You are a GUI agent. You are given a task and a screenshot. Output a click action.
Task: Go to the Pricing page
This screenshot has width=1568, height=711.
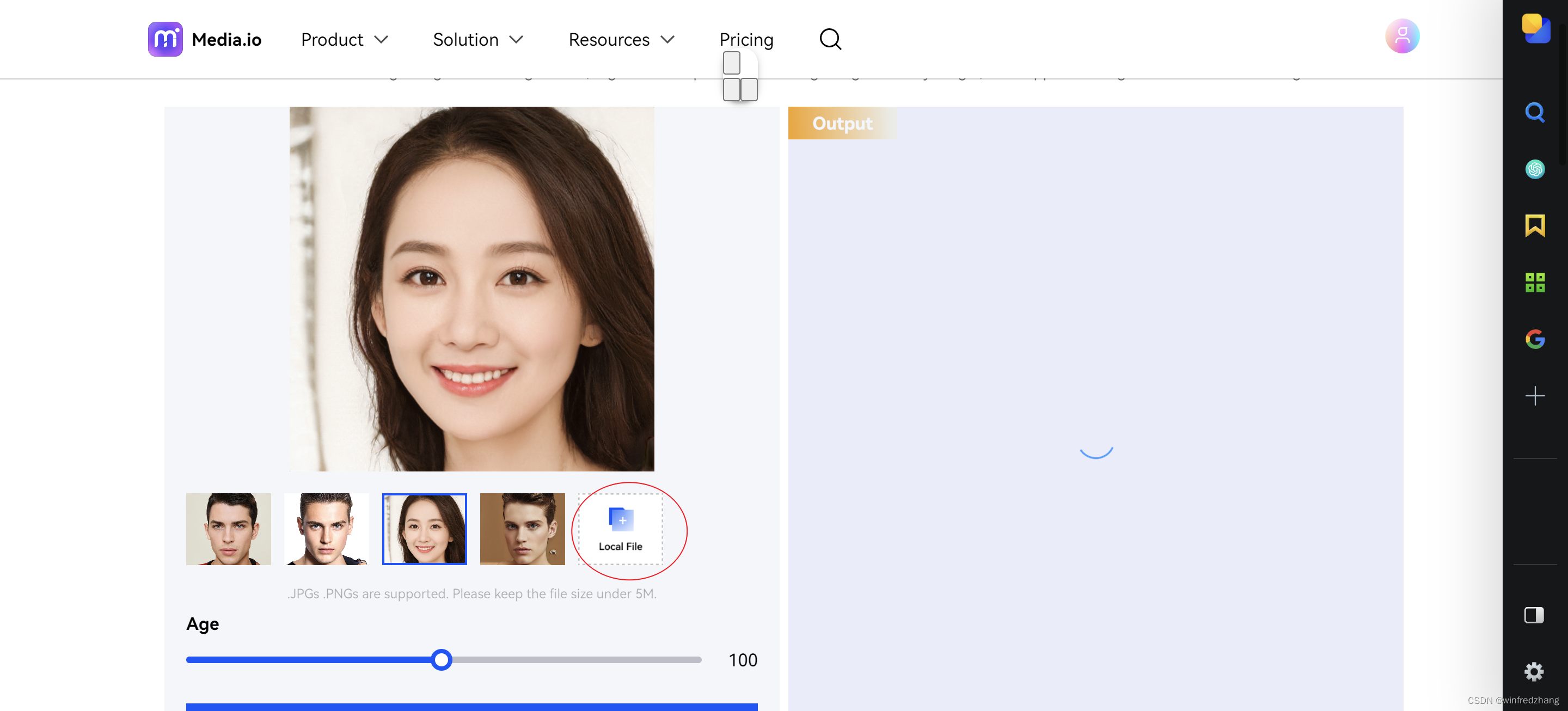[746, 40]
